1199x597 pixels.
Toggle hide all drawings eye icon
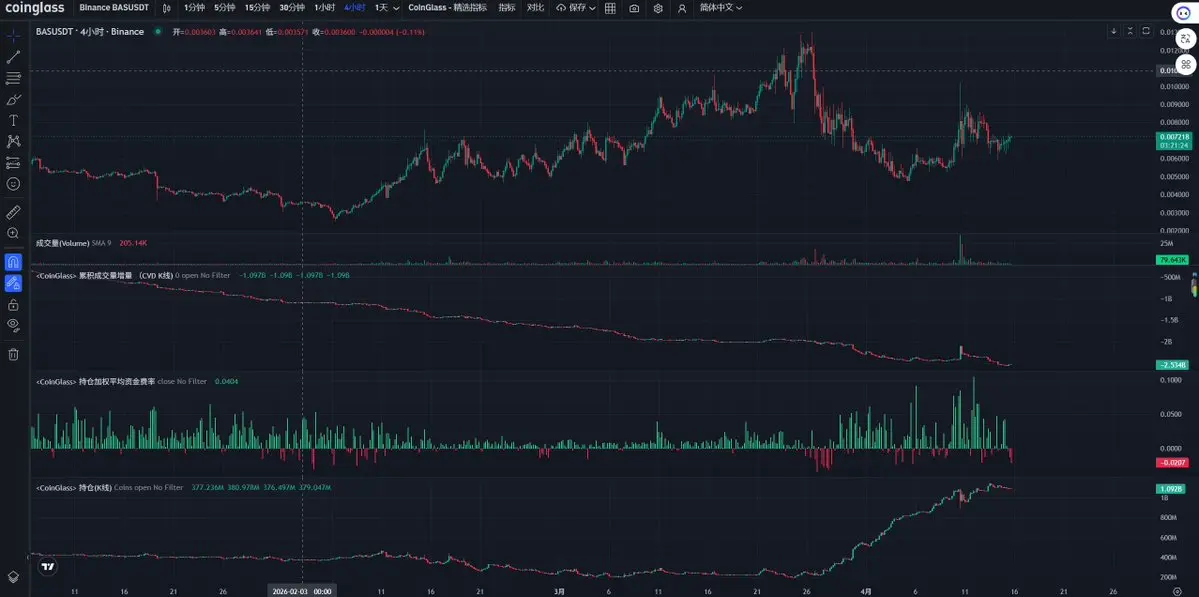(x=13, y=325)
